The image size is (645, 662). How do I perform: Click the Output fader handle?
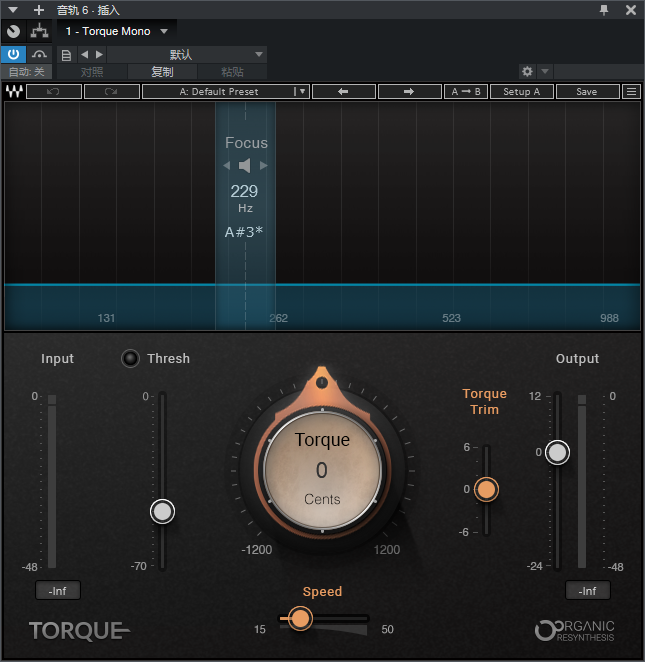557,453
